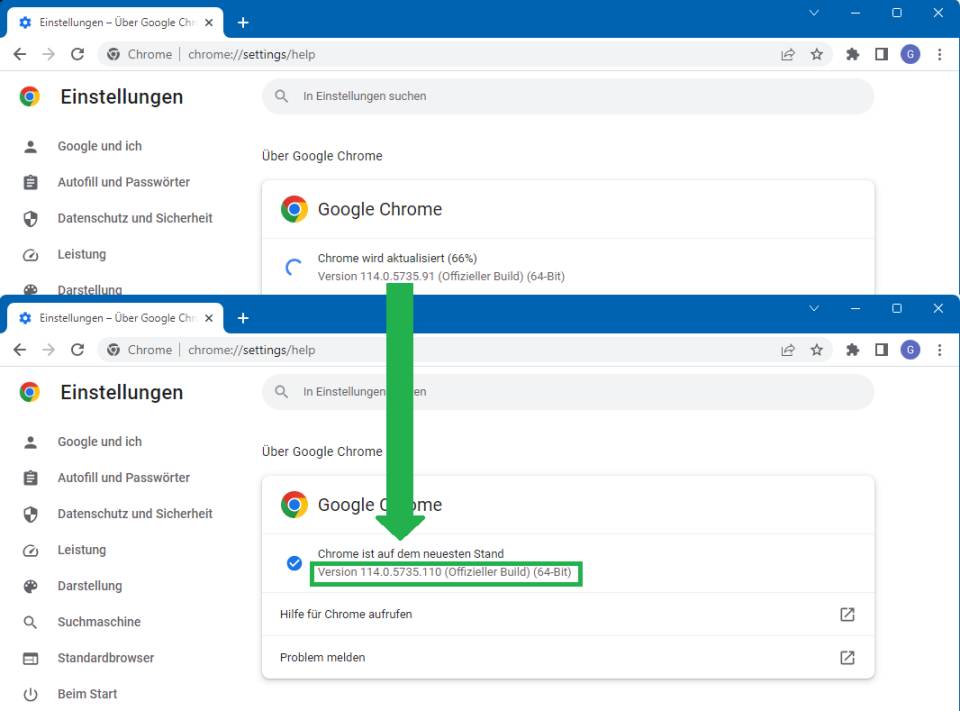Open Standardbrowser in the lower window sidebar
The height and width of the screenshot is (711, 960).
click(x=105, y=658)
